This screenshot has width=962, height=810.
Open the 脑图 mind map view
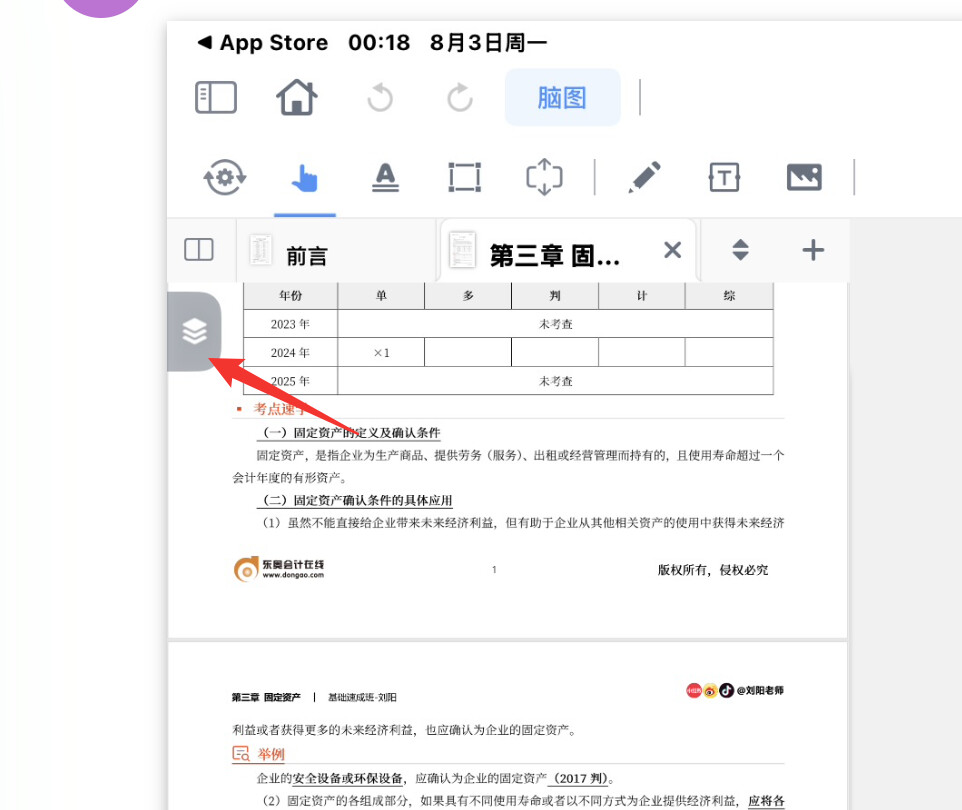563,98
